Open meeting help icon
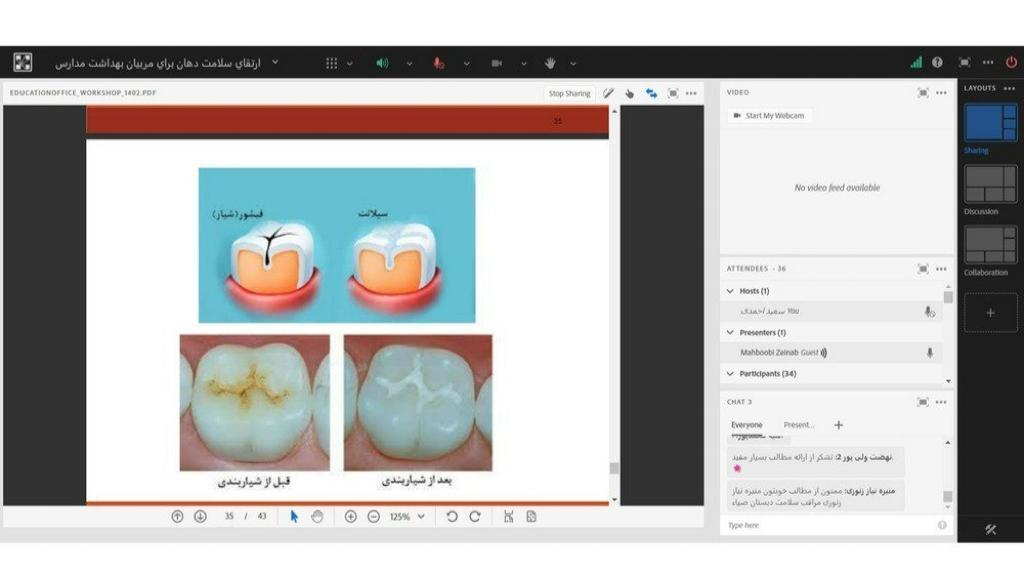Viewport: 1024px width, 575px height. 937,62
